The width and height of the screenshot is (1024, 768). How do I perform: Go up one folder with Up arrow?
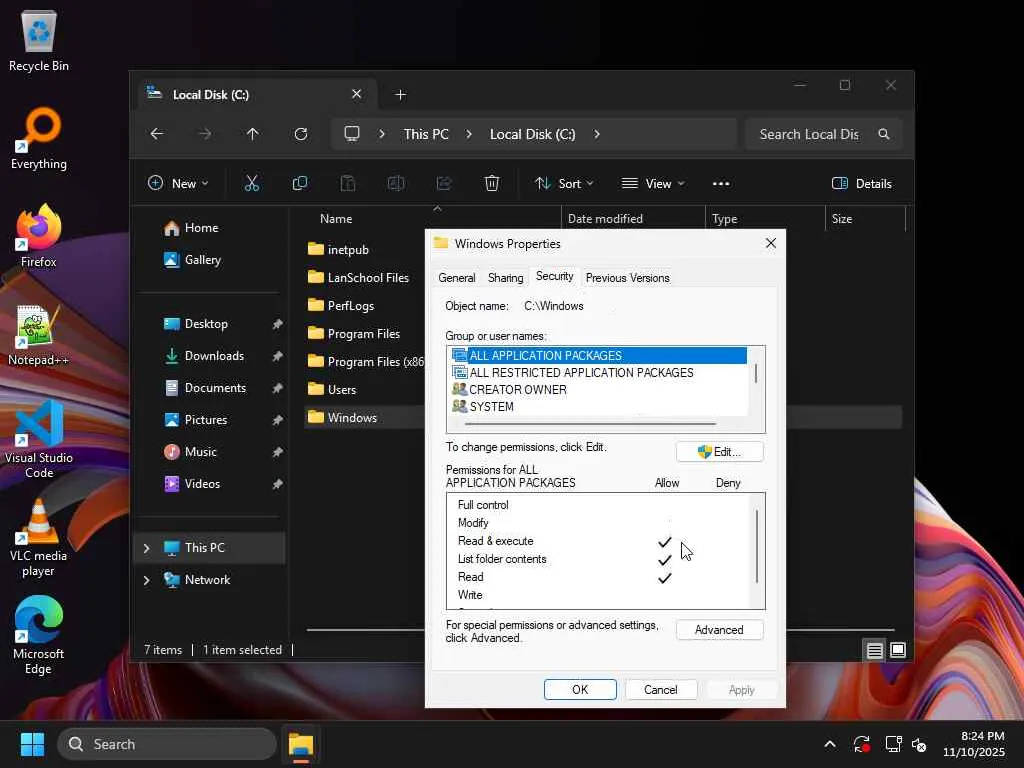coord(253,134)
